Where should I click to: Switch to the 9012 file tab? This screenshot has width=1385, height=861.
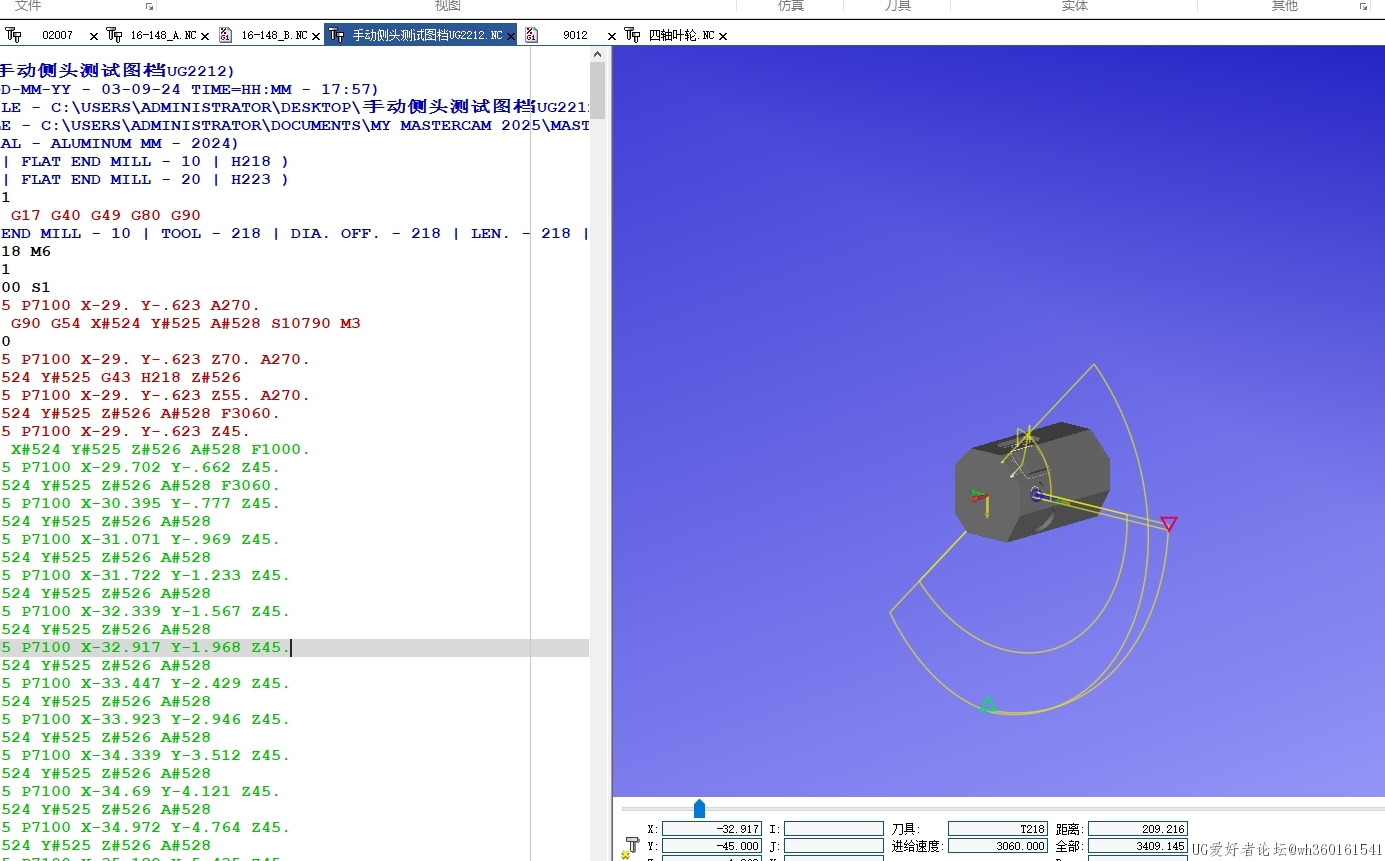tap(575, 35)
